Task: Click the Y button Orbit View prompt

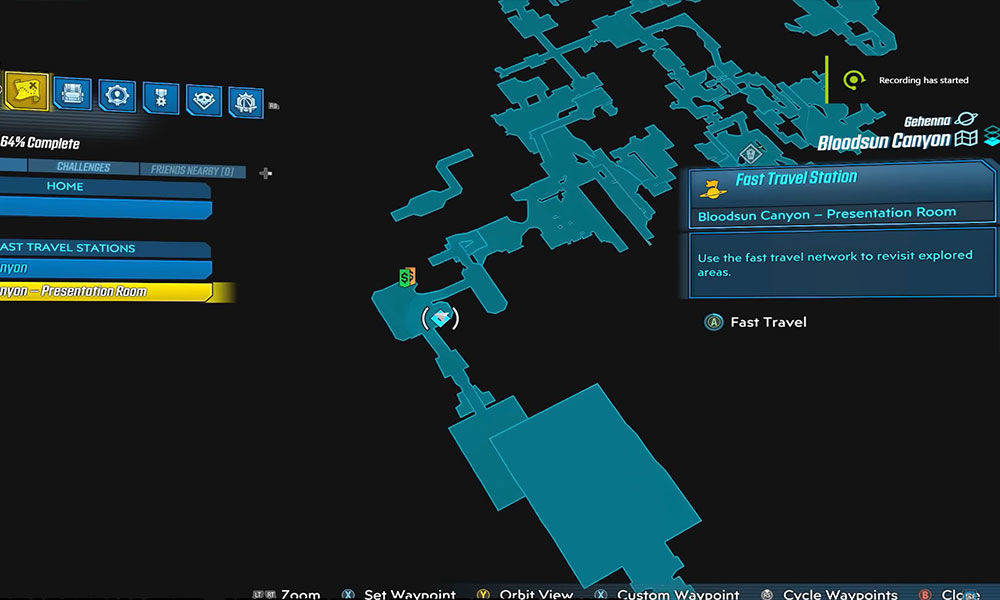Action: click(524, 594)
